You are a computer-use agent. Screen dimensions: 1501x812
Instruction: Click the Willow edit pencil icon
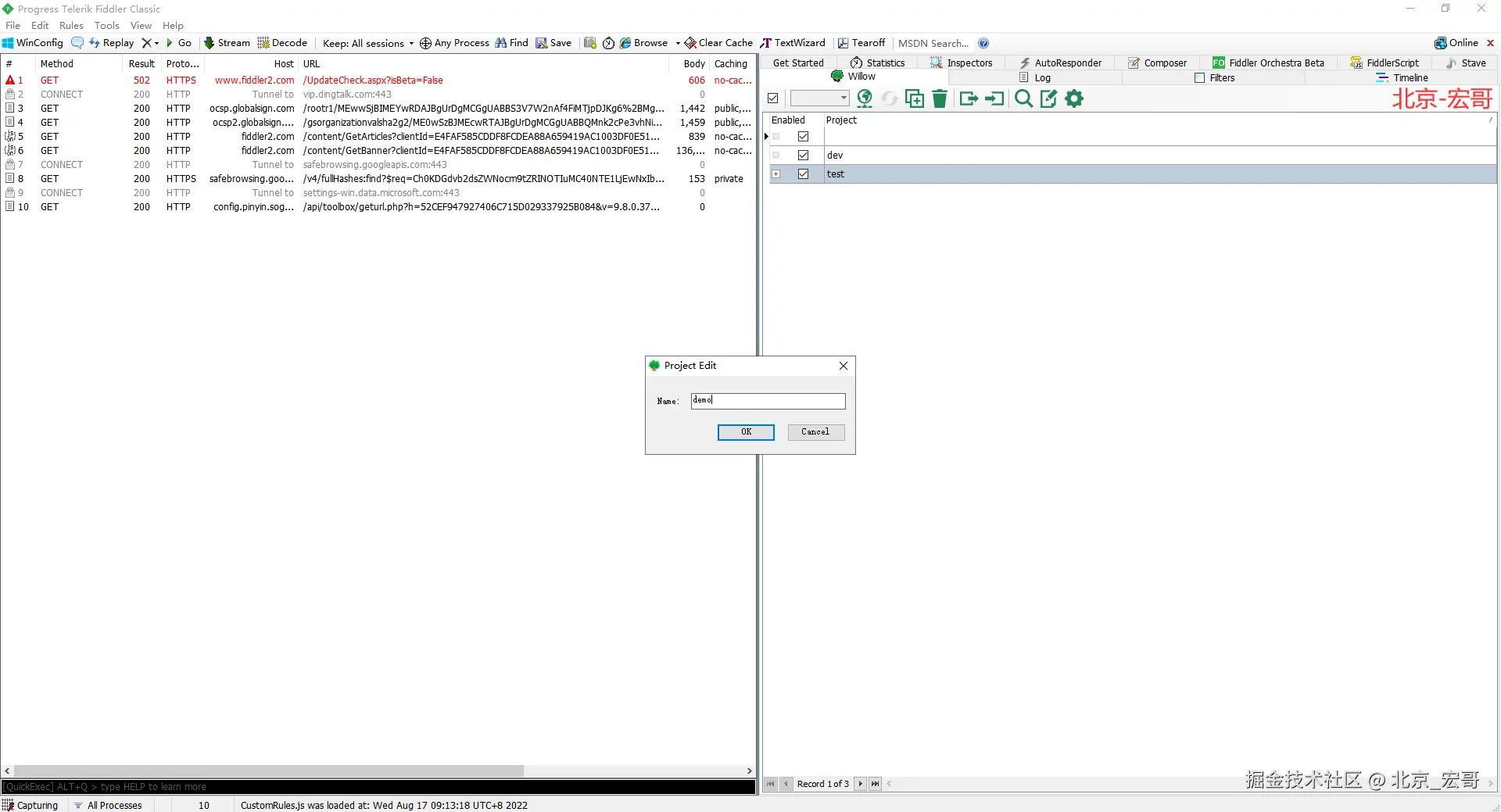coord(1049,98)
